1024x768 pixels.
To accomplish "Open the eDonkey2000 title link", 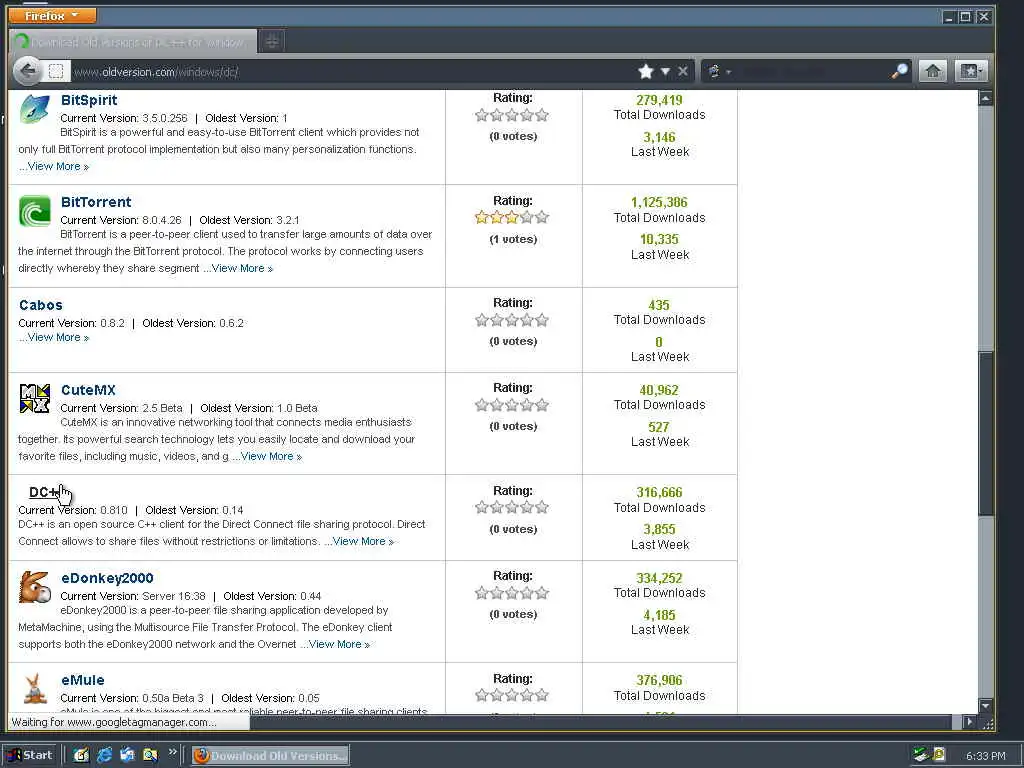I will point(107,578).
